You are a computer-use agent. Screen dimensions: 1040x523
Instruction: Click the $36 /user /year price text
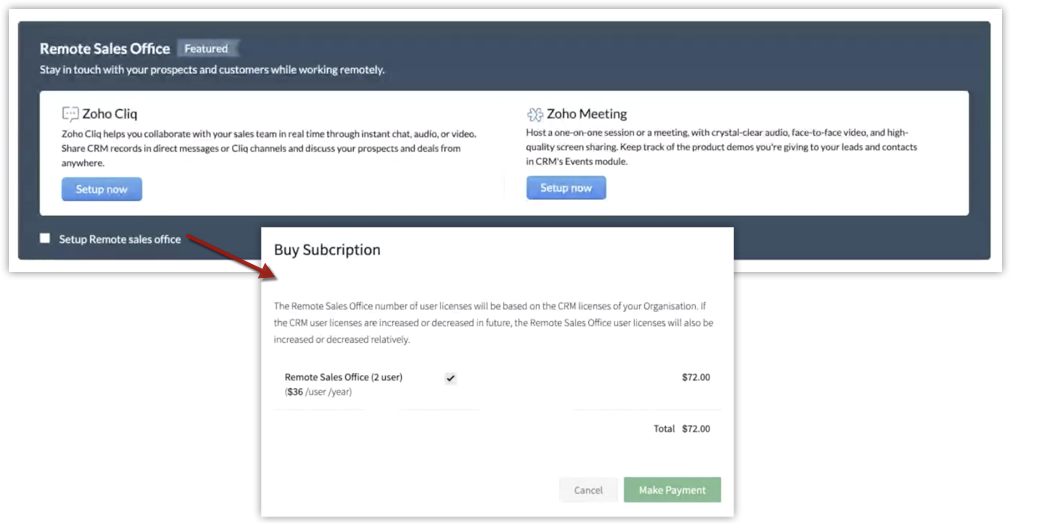pyautogui.click(x=318, y=392)
